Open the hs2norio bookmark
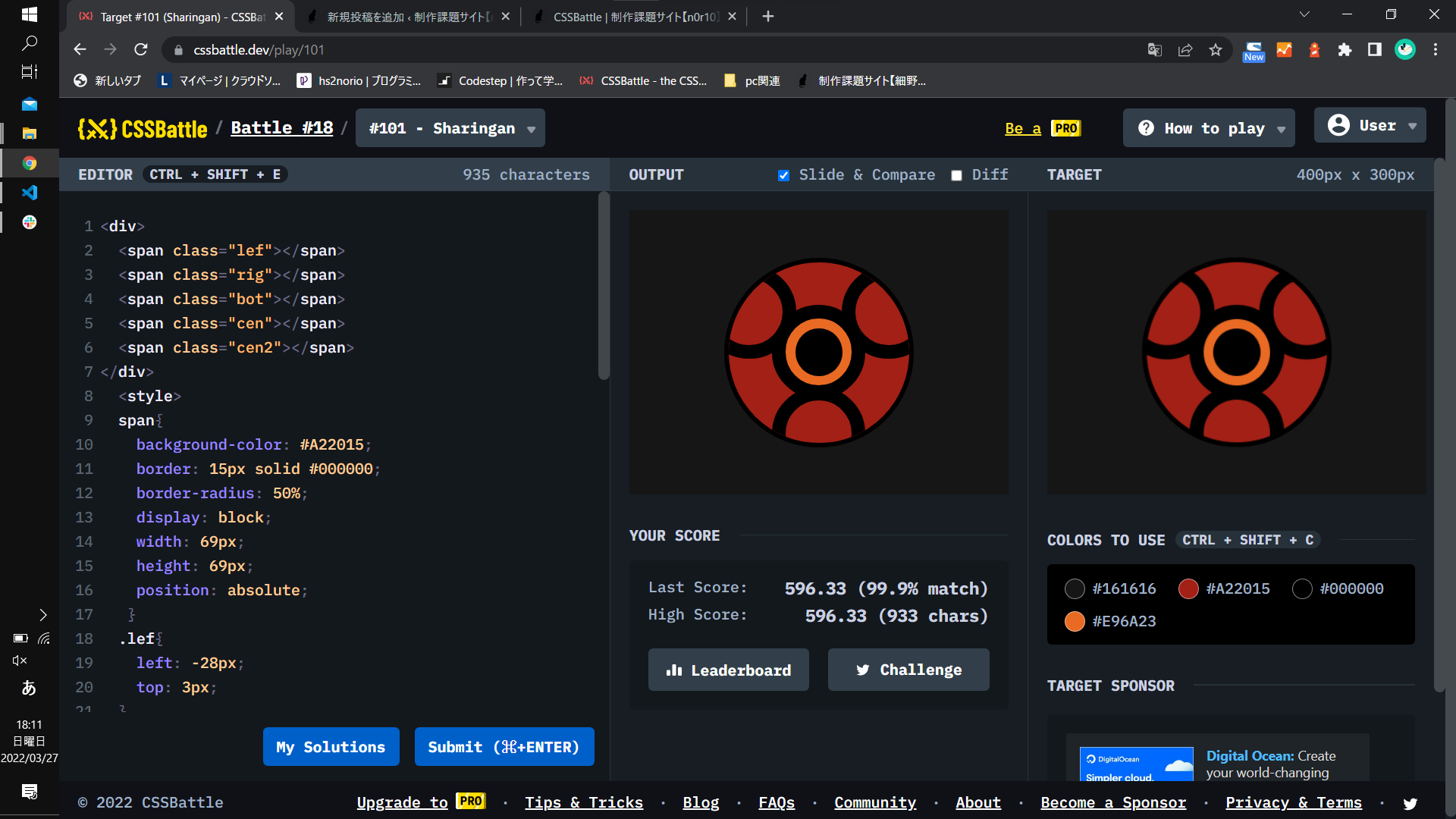This screenshot has width=1456, height=819. 359,81
